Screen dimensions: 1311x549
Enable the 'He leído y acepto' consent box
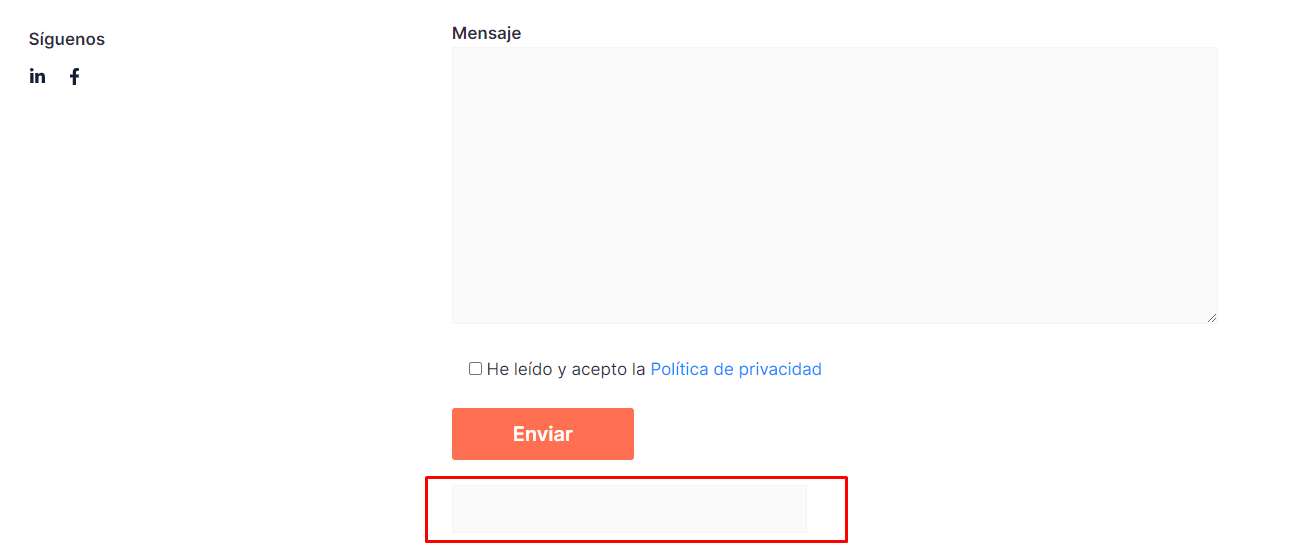tap(475, 369)
